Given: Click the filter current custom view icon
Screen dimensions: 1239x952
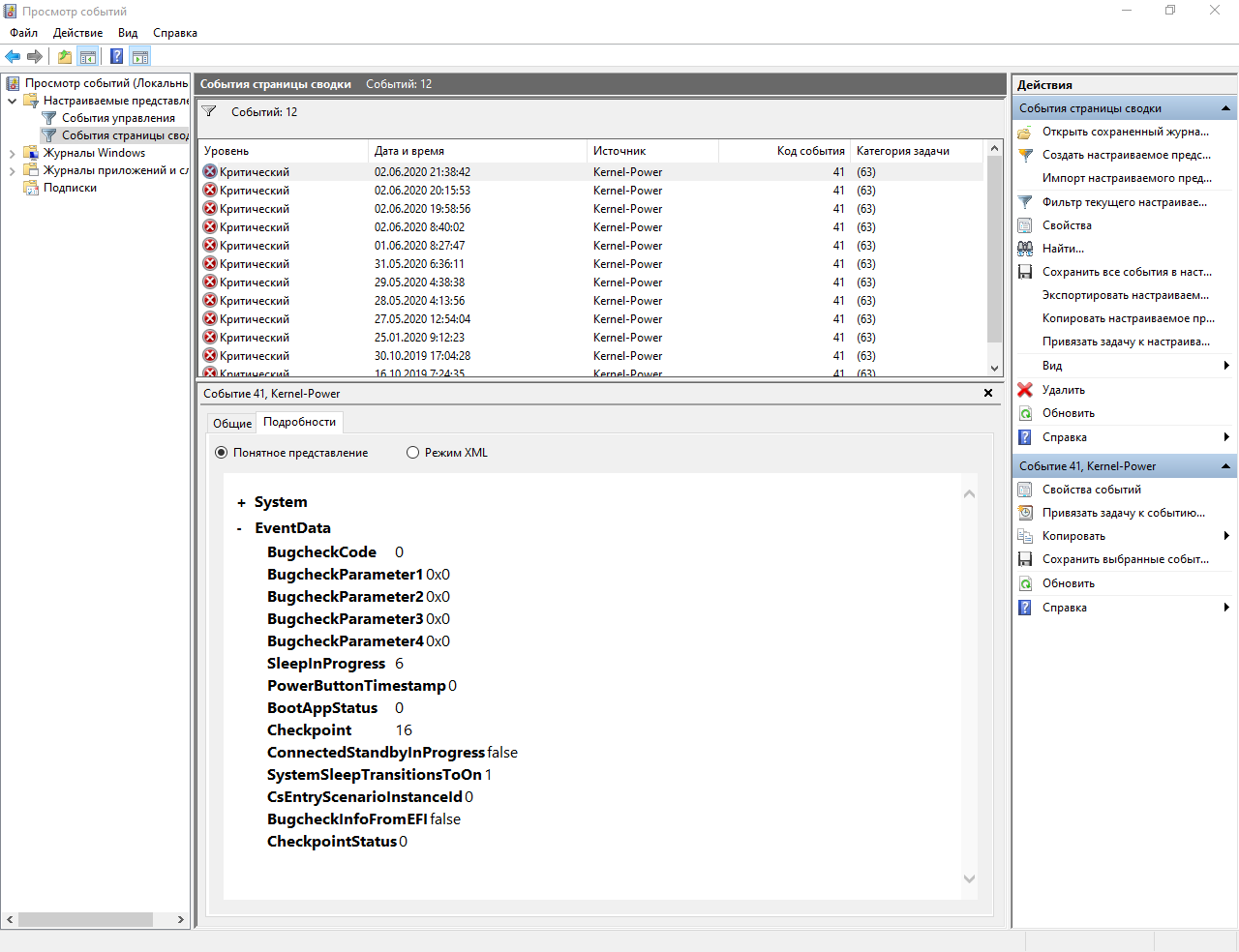Looking at the screenshot, I should 1025,202.
